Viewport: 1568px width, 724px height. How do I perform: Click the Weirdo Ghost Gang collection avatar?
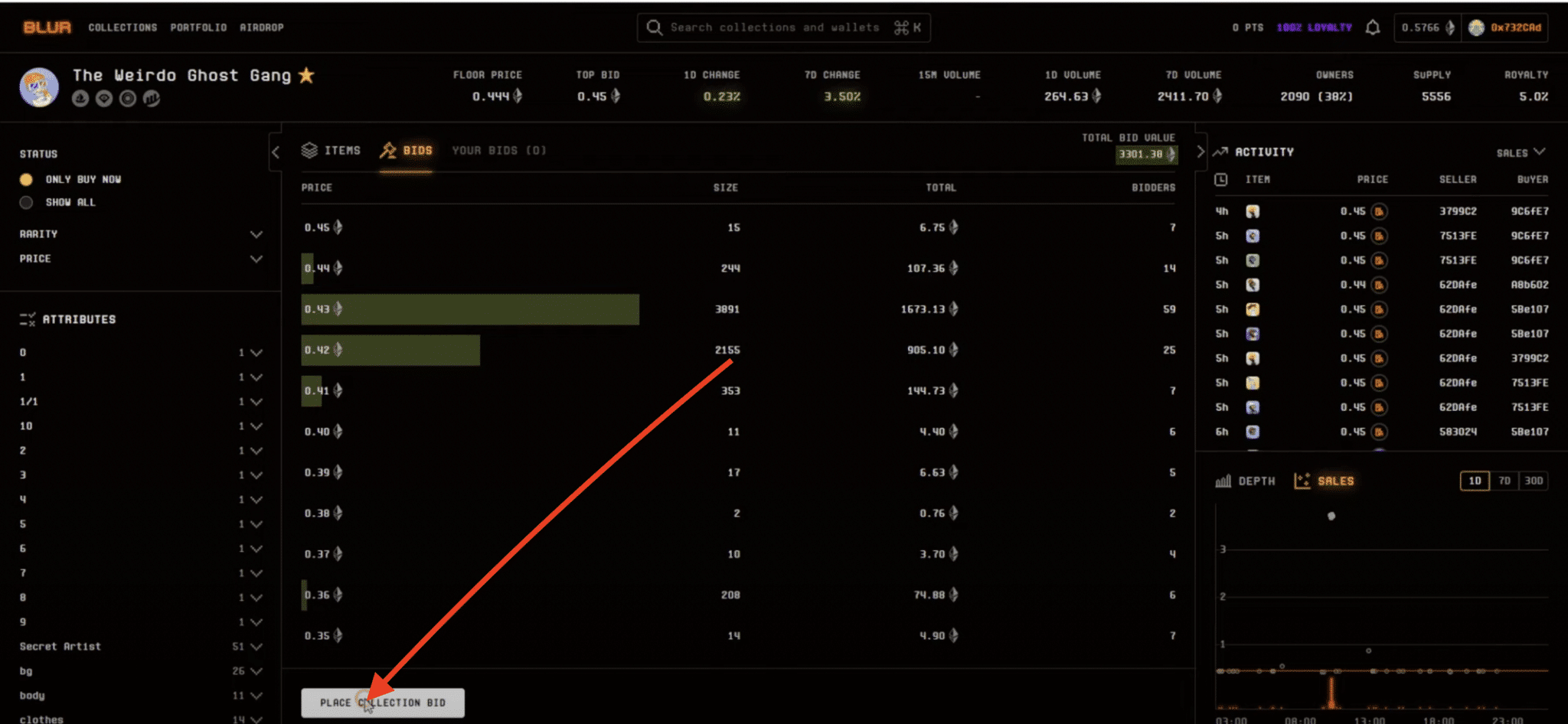39,86
